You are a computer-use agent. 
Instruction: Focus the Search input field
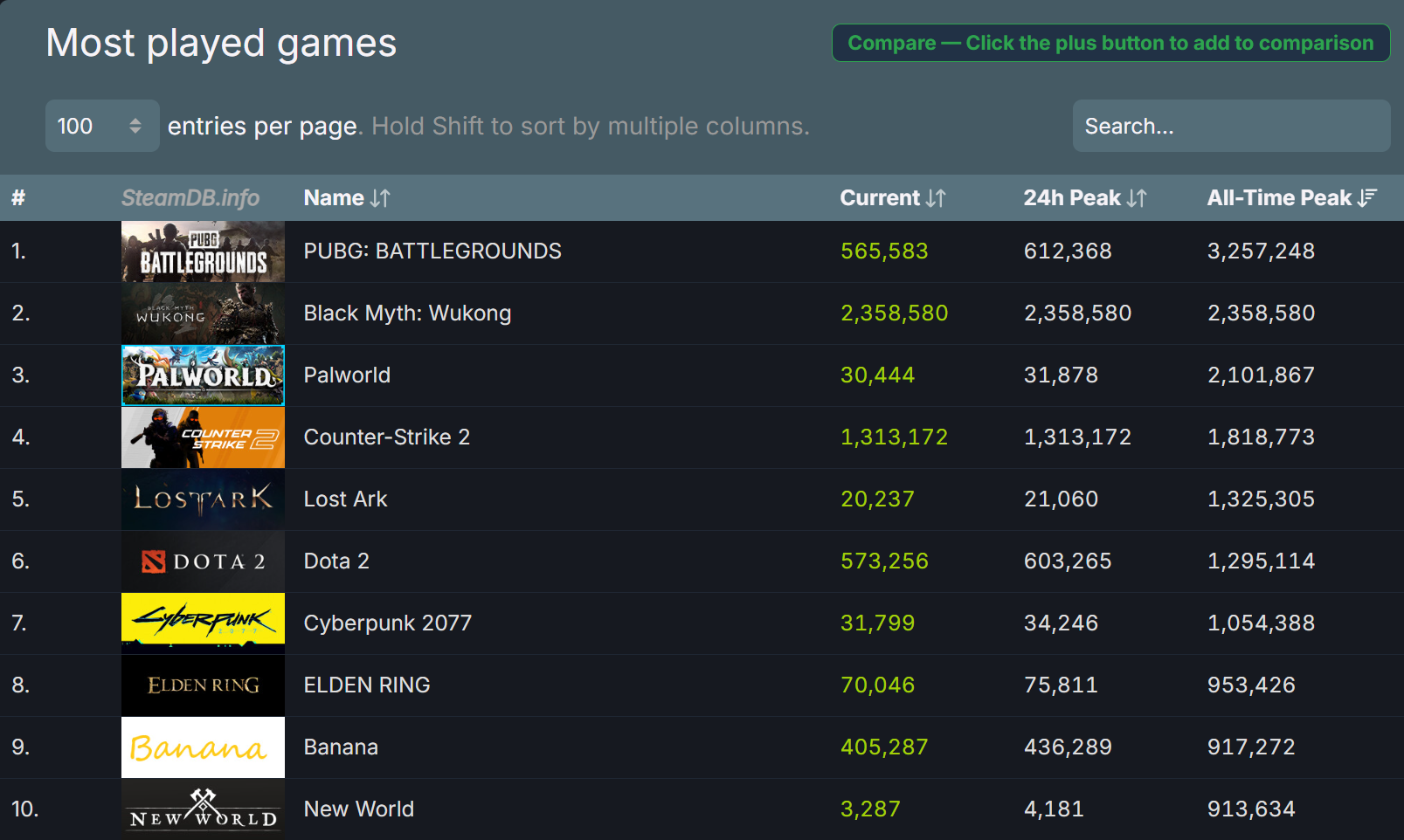click(x=1230, y=126)
